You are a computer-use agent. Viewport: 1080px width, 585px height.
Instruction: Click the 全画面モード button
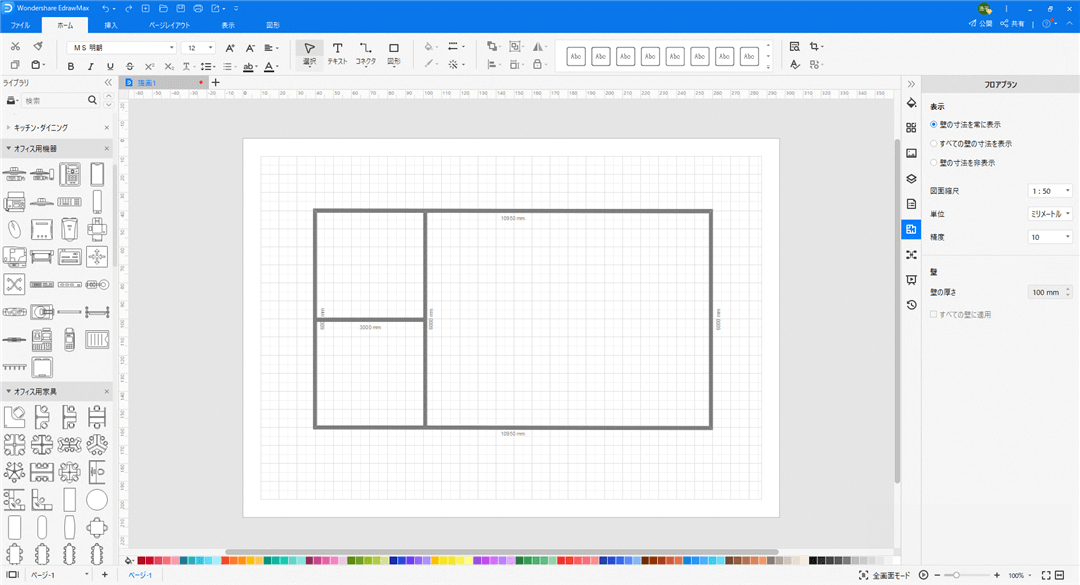click(884, 576)
